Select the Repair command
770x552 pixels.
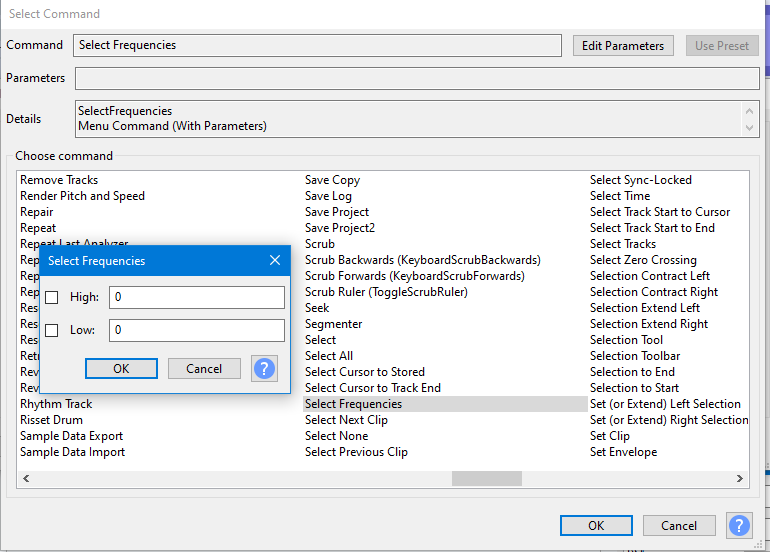coord(37,212)
